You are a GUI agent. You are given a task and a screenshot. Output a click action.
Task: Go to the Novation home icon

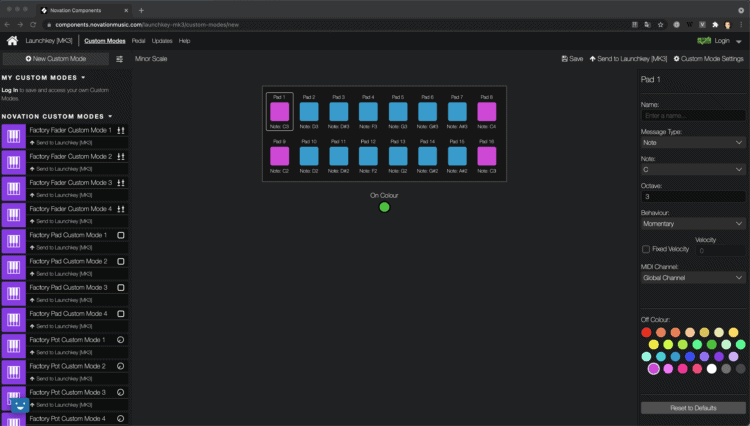[x=12, y=41]
